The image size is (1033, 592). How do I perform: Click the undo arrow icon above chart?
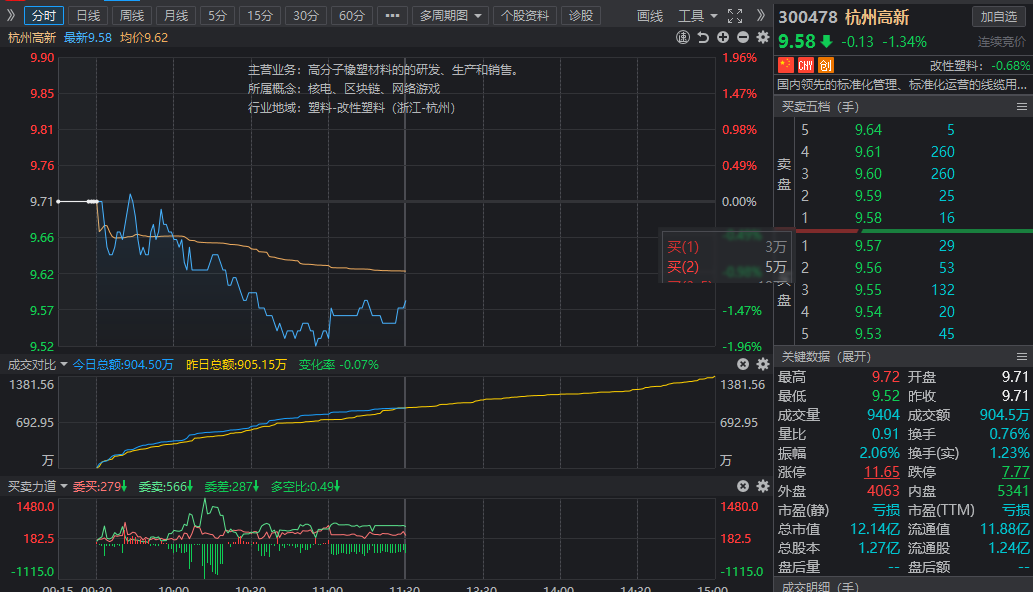703,37
